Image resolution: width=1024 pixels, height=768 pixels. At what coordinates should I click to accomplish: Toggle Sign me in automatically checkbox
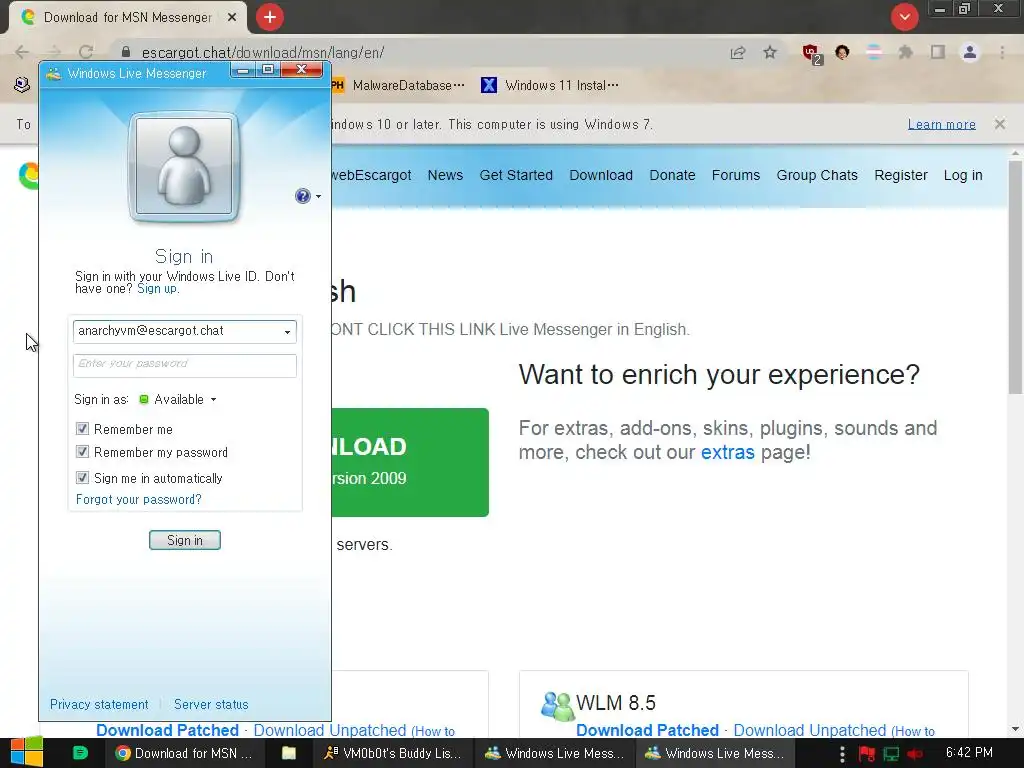tap(82, 477)
